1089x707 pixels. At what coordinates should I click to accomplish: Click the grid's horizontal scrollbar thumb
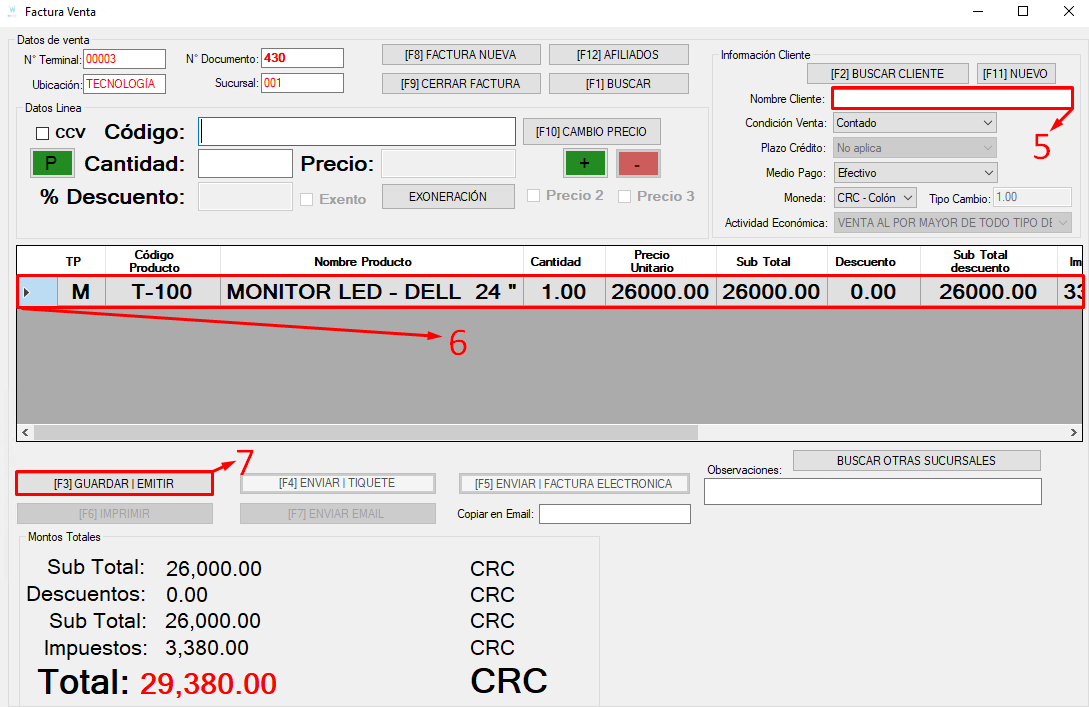click(x=365, y=433)
